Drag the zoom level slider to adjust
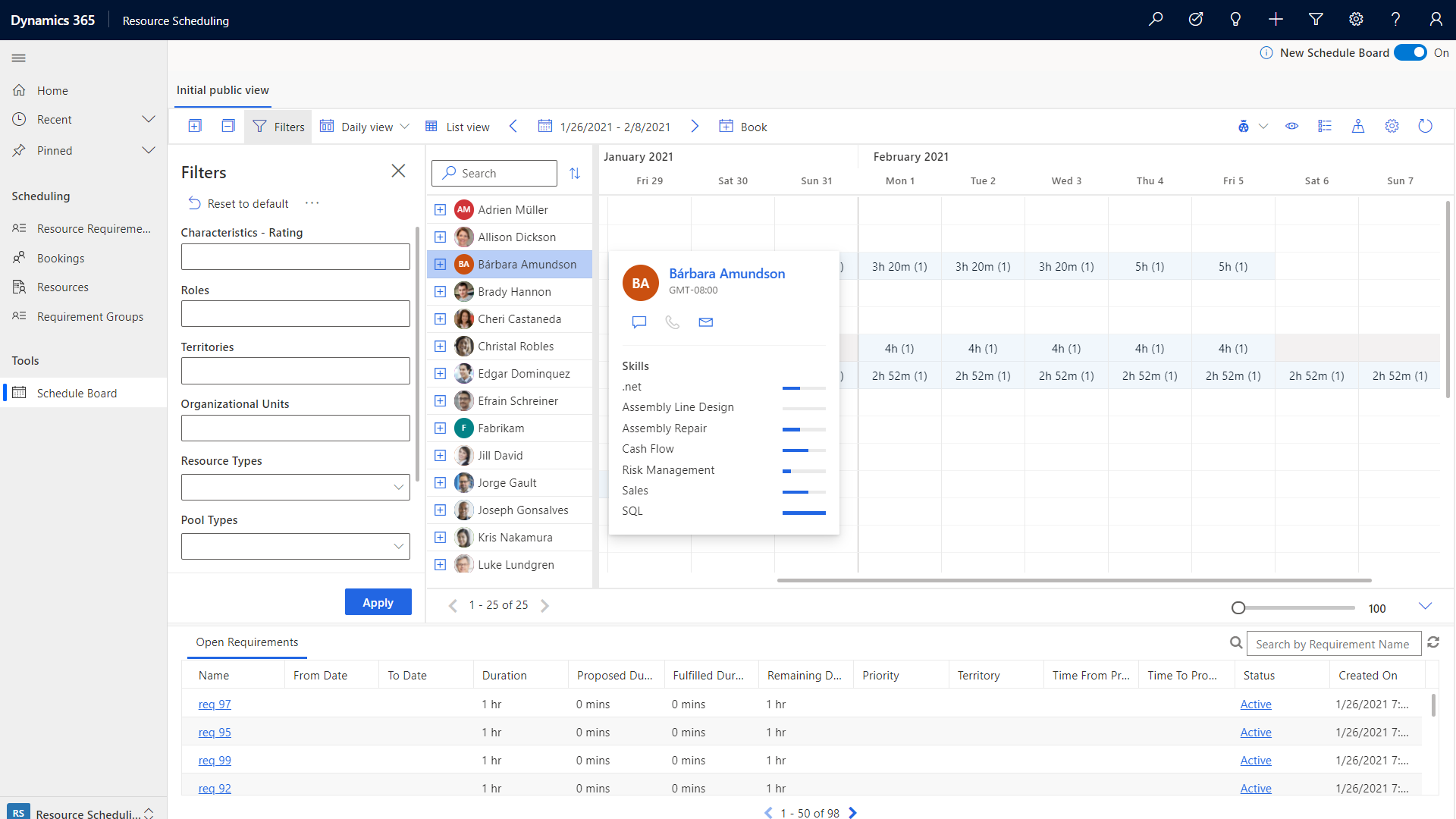The width and height of the screenshot is (1456, 819). 1237,607
